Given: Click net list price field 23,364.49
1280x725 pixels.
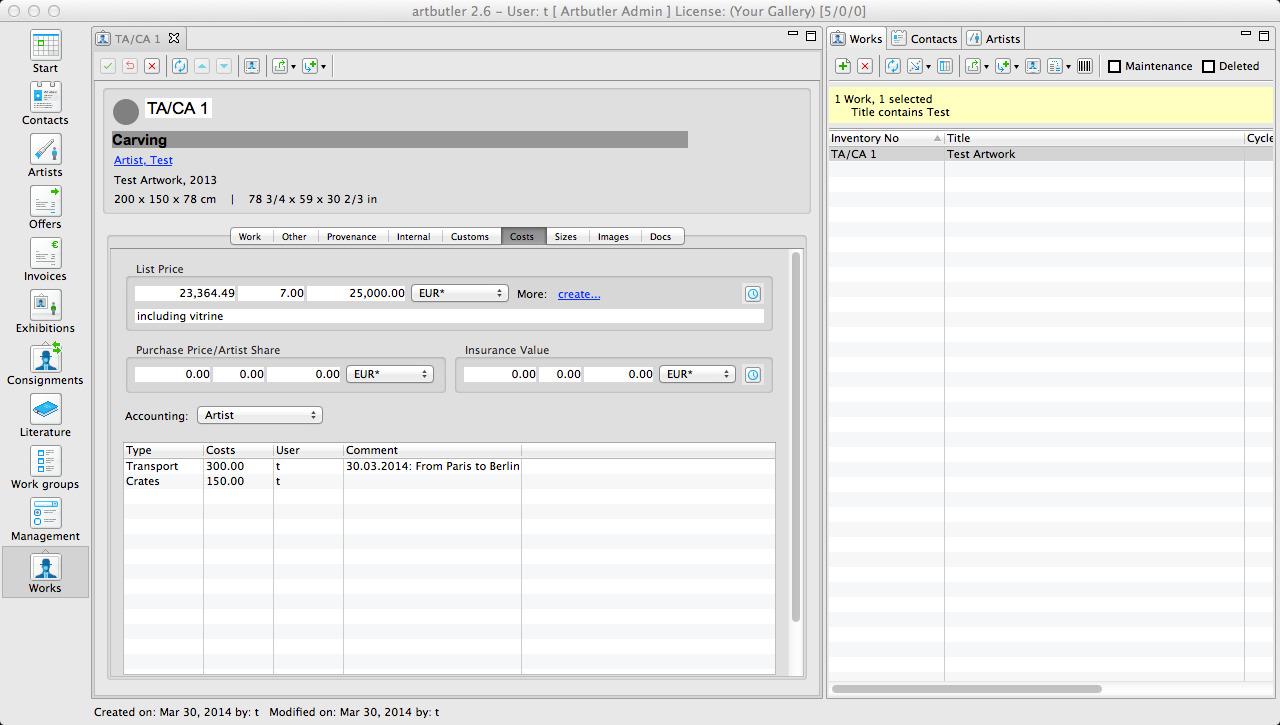Looking at the screenshot, I should coord(186,294).
